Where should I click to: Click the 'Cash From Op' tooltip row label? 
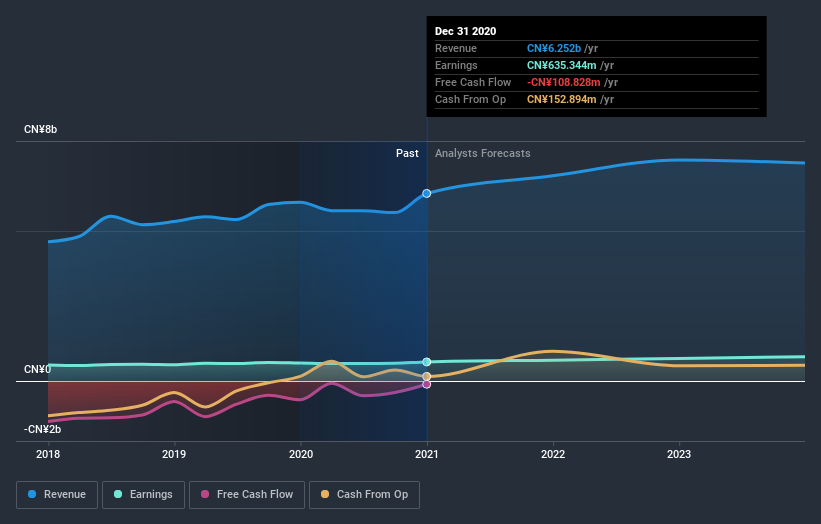pyautogui.click(x=470, y=99)
